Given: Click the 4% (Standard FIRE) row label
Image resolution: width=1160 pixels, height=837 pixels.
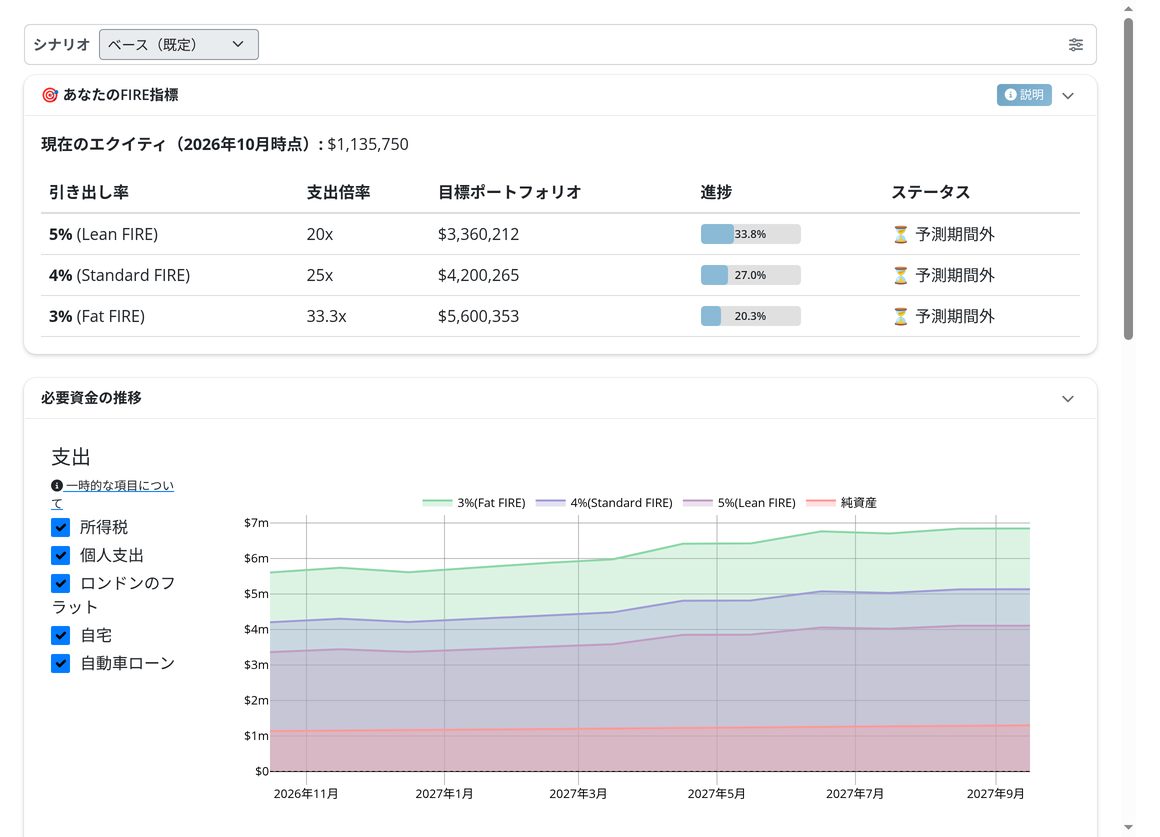Looking at the screenshot, I should coord(120,275).
